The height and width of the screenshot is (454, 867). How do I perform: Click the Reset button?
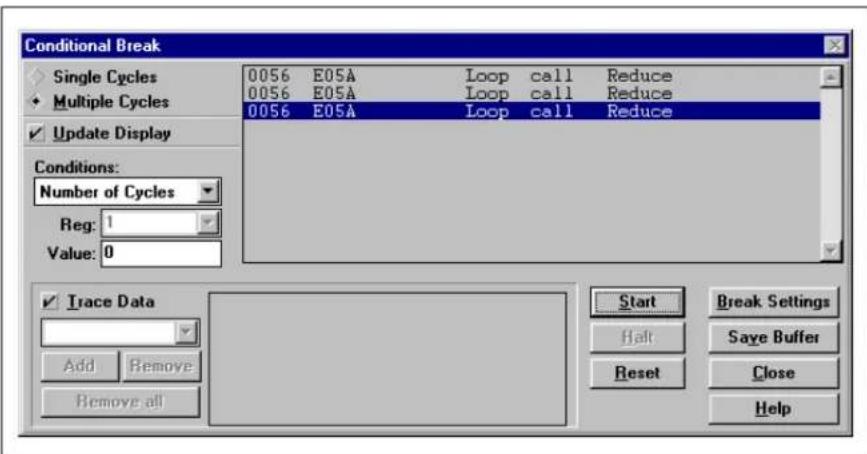coord(637,373)
